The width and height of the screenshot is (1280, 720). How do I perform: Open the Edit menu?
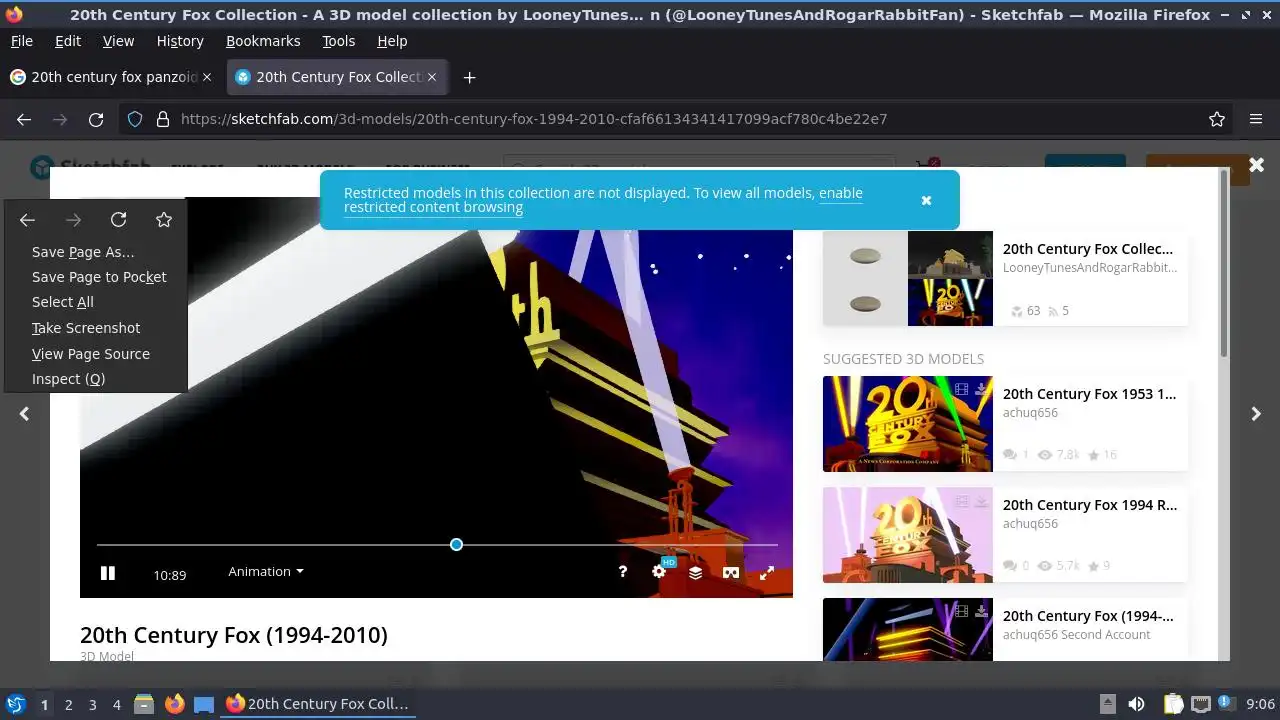tap(68, 41)
